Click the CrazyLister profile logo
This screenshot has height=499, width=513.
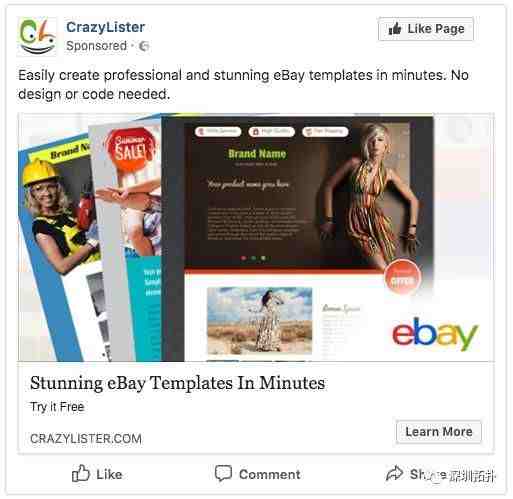point(37,36)
